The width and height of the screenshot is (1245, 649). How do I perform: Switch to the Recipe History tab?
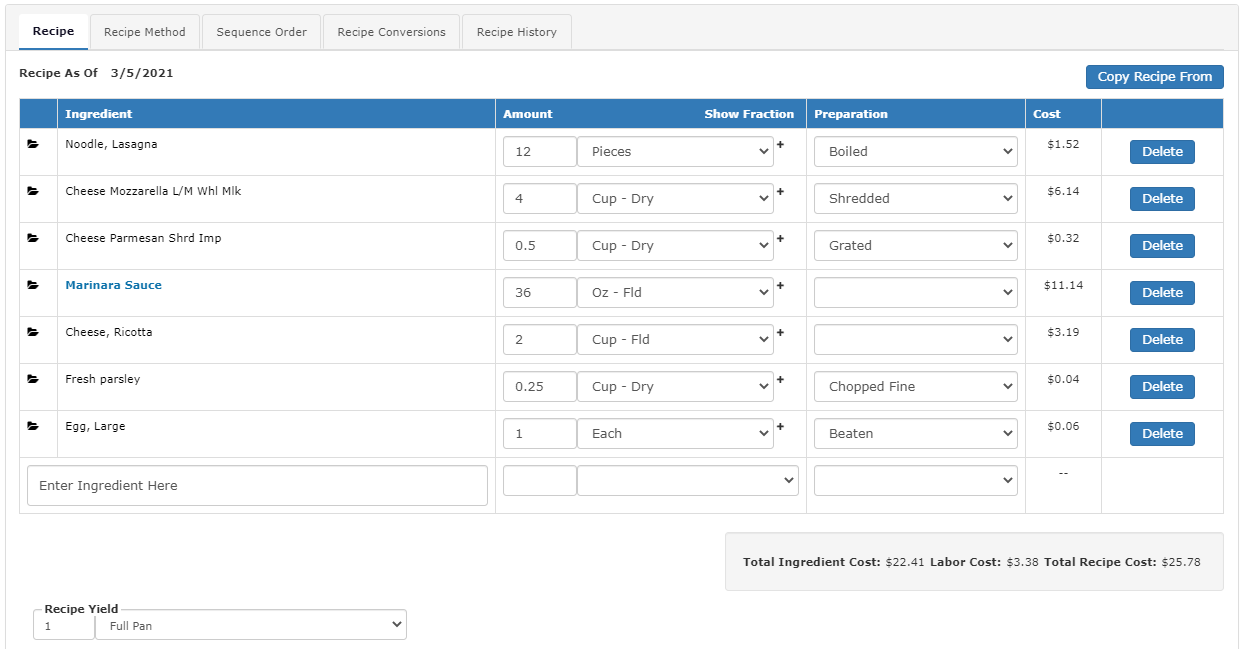point(517,32)
